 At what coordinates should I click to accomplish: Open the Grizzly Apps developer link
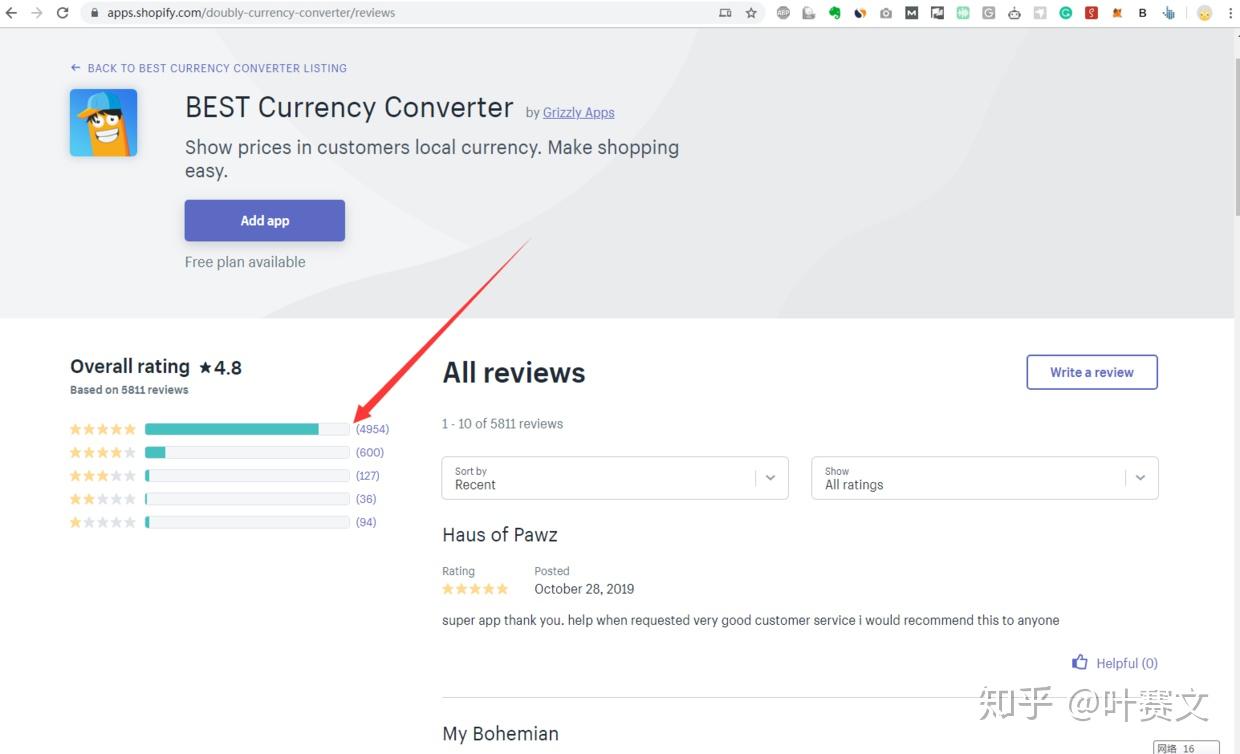(579, 113)
